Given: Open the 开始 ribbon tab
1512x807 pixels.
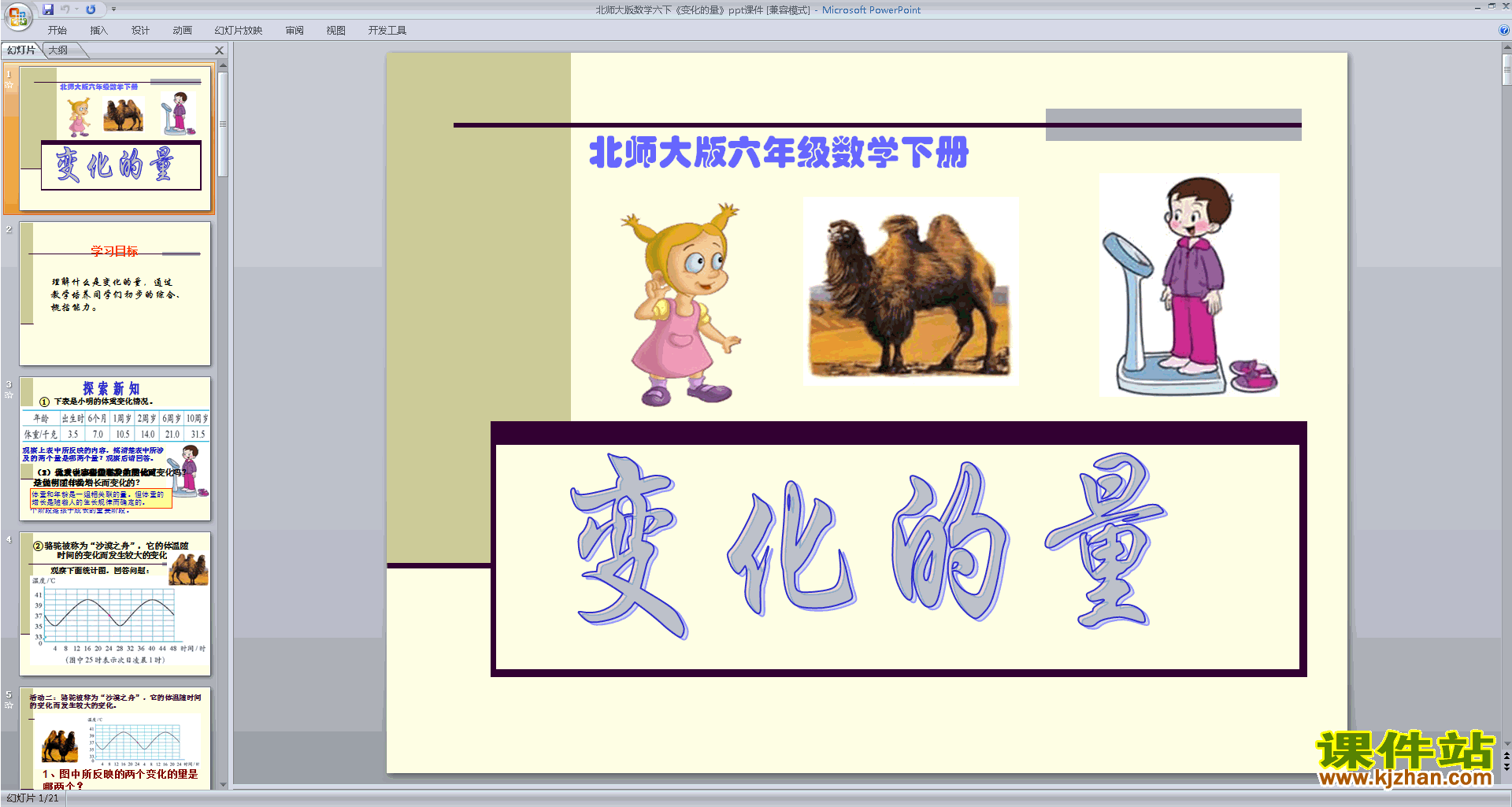Looking at the screenshot, I should [57, 31].
